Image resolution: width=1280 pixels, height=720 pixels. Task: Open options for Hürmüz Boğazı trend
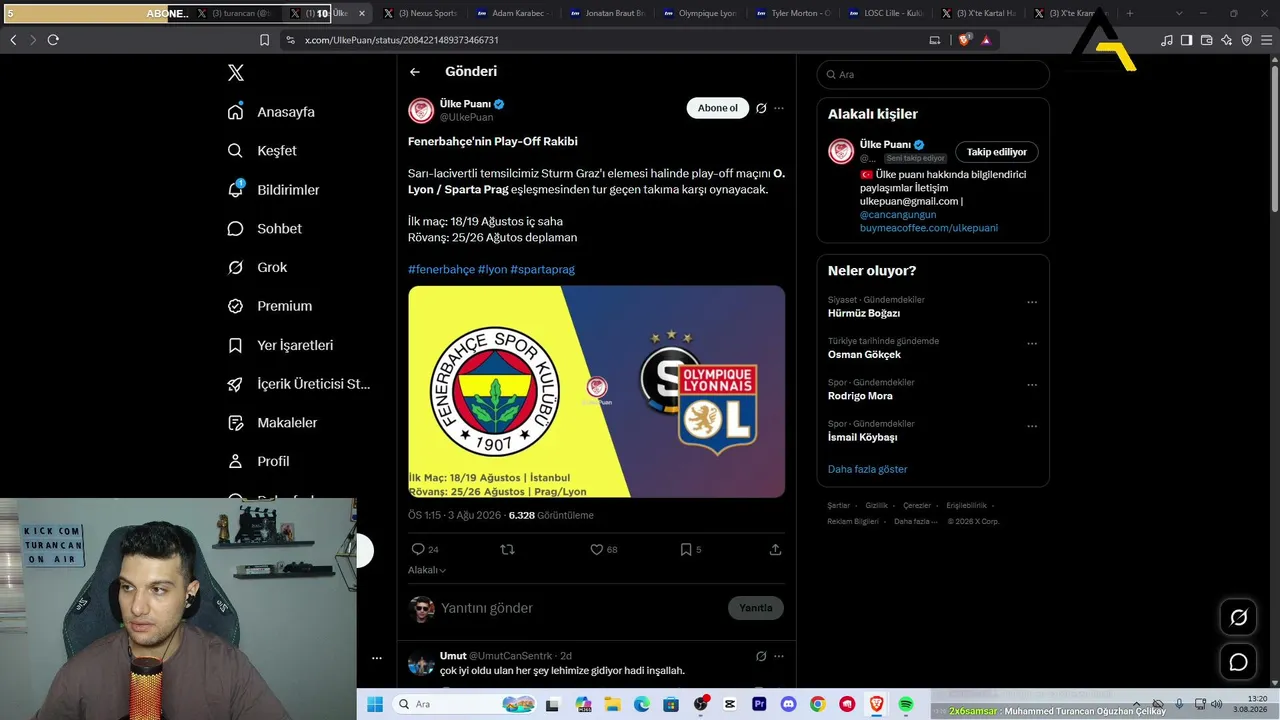tap(1032, 302)
